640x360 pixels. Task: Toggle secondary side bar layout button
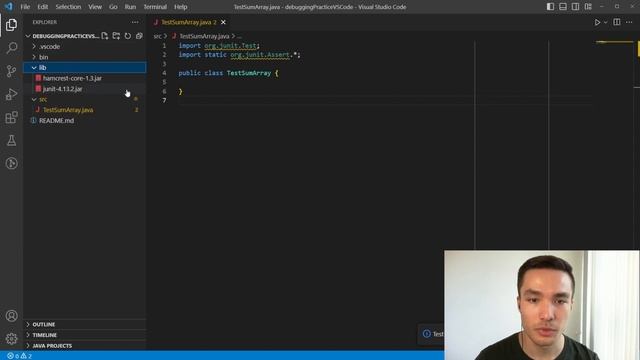click(x=575, y=7)
